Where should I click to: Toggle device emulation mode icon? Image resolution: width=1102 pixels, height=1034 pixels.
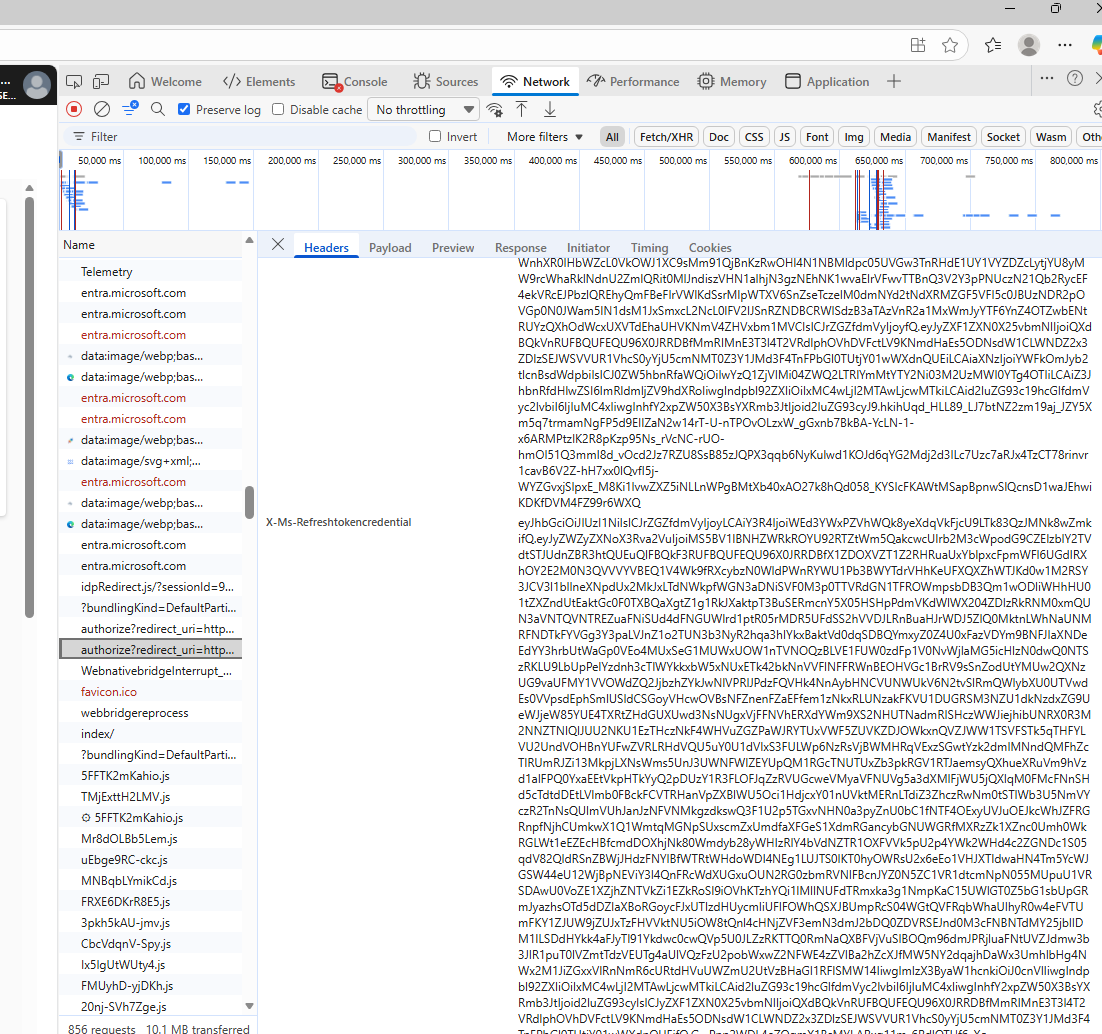coord(101,82)
